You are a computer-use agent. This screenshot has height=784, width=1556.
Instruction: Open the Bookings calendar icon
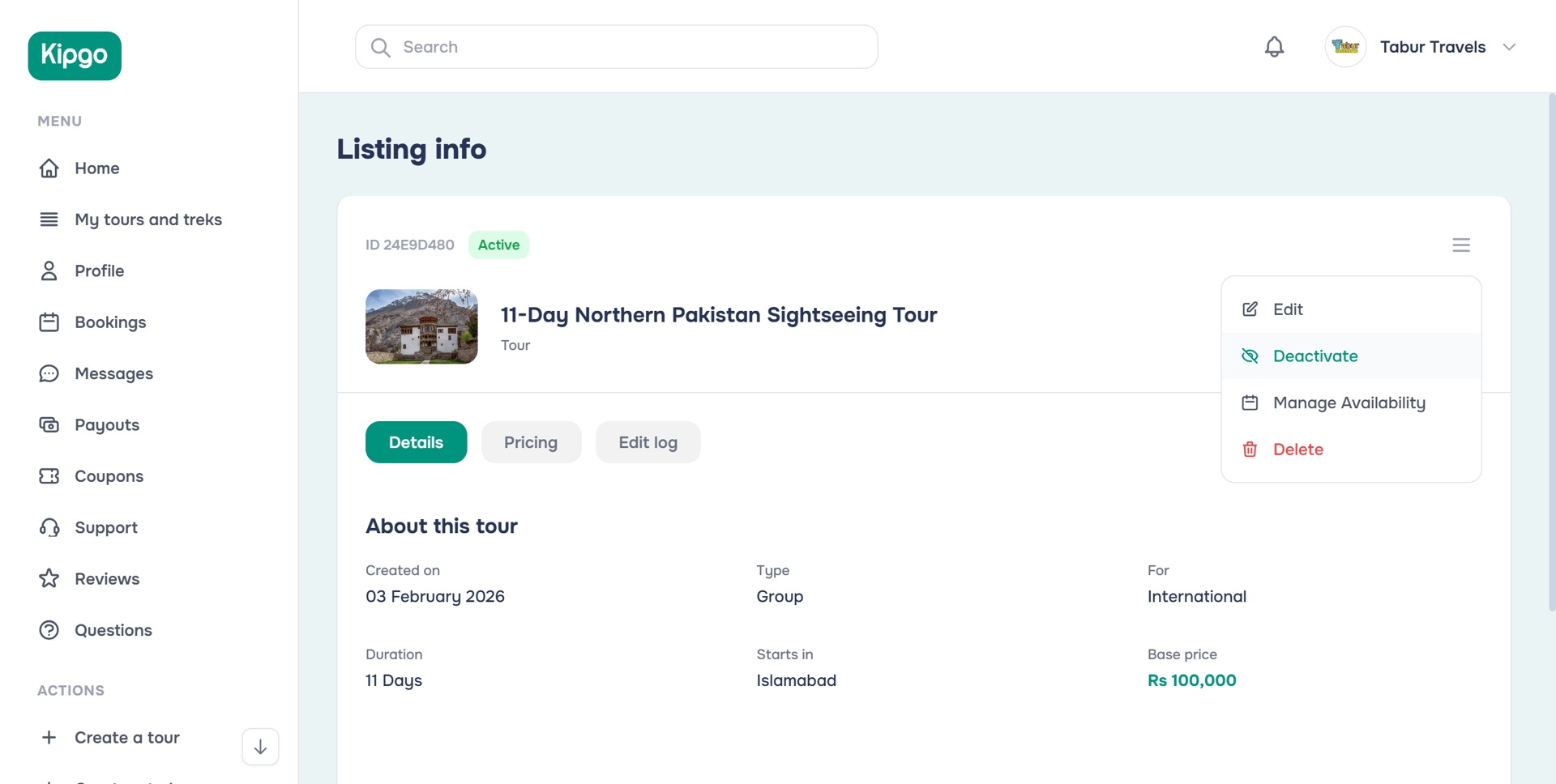[49, 322]
